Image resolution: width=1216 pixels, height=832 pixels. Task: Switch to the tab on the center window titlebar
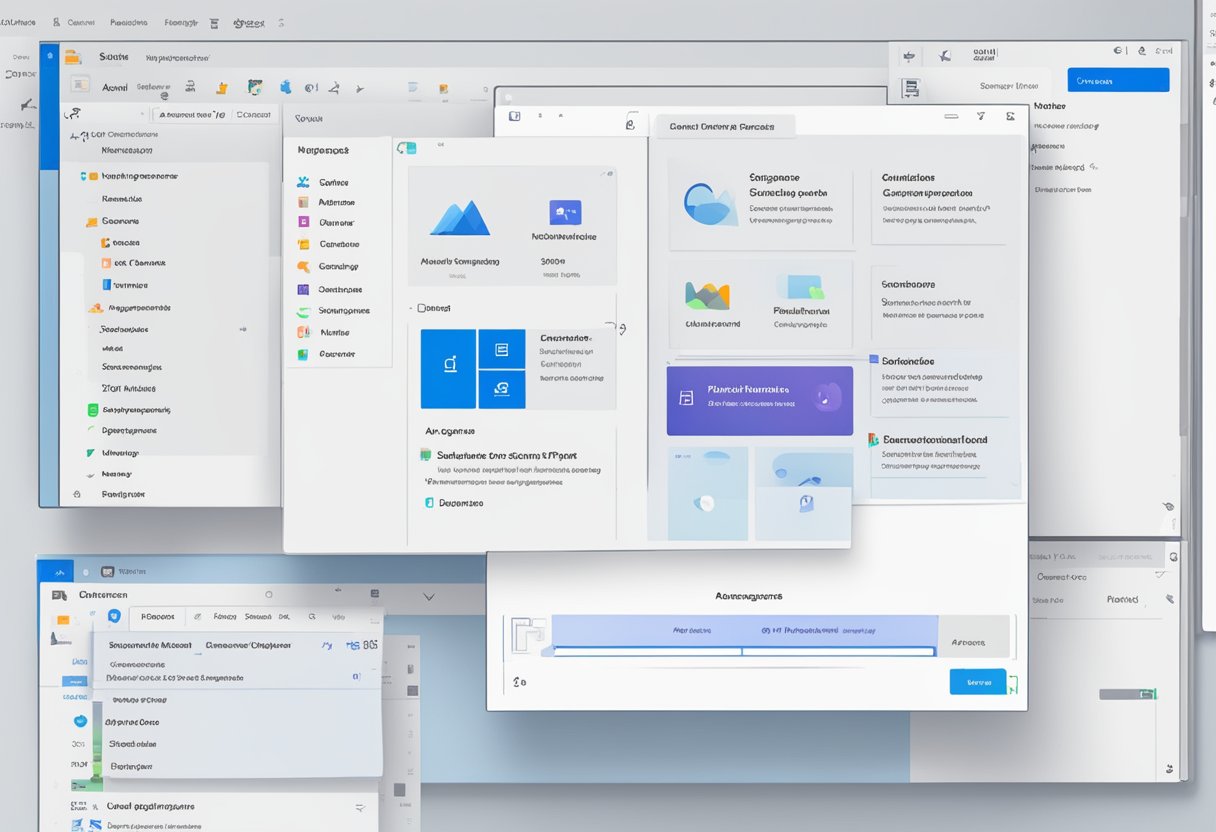tap(724, 126)
